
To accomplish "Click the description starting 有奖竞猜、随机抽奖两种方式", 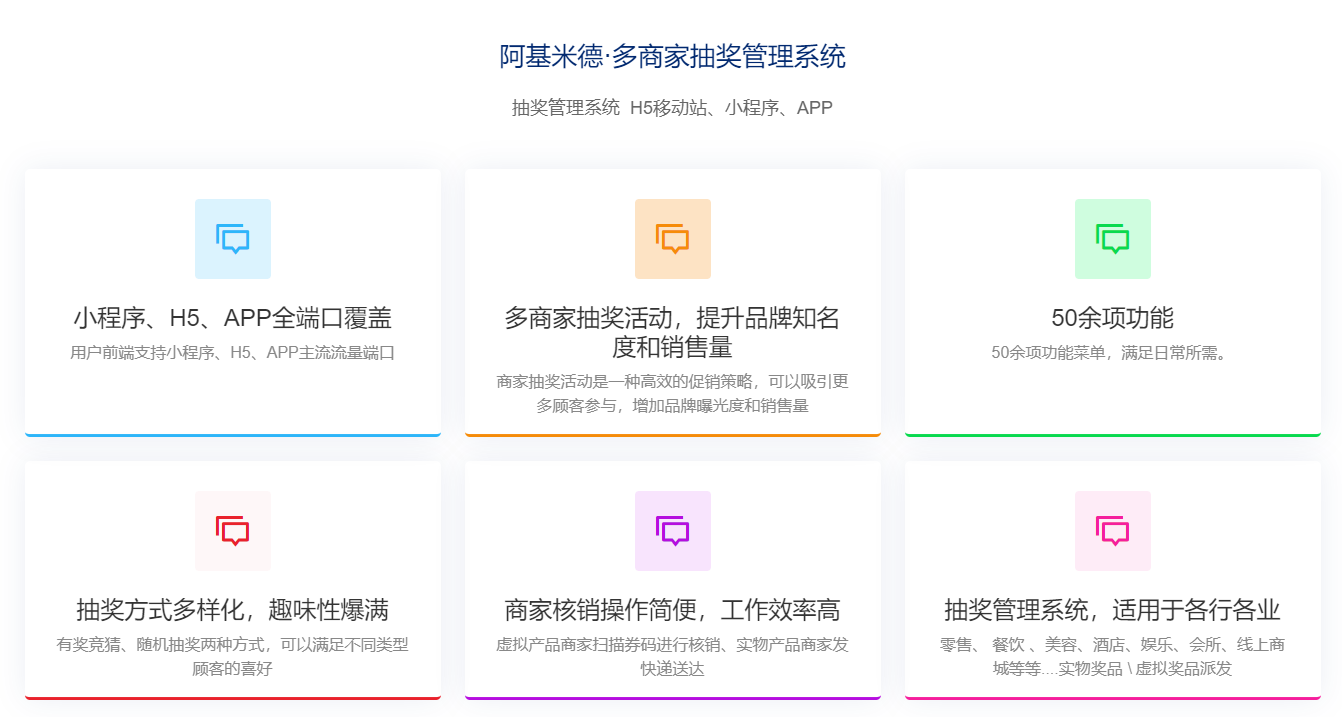I will (233, 656).
